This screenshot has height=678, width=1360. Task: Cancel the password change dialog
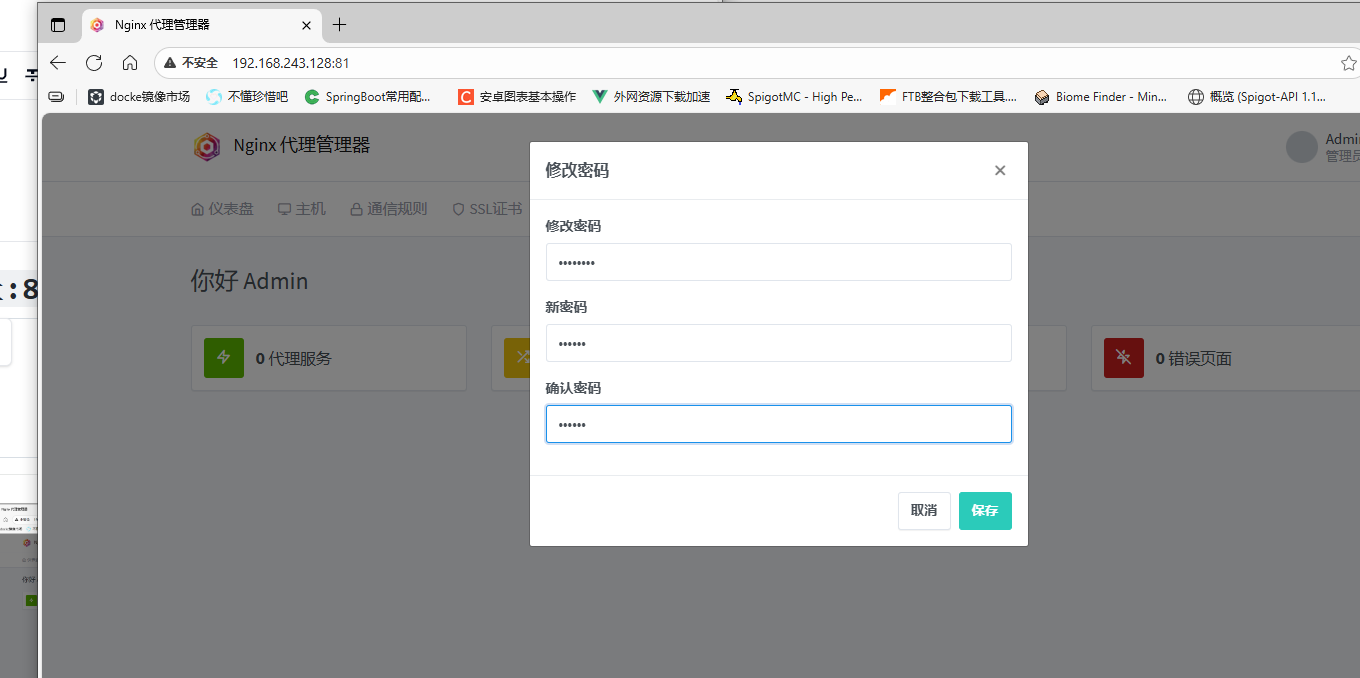pos(923,511)
